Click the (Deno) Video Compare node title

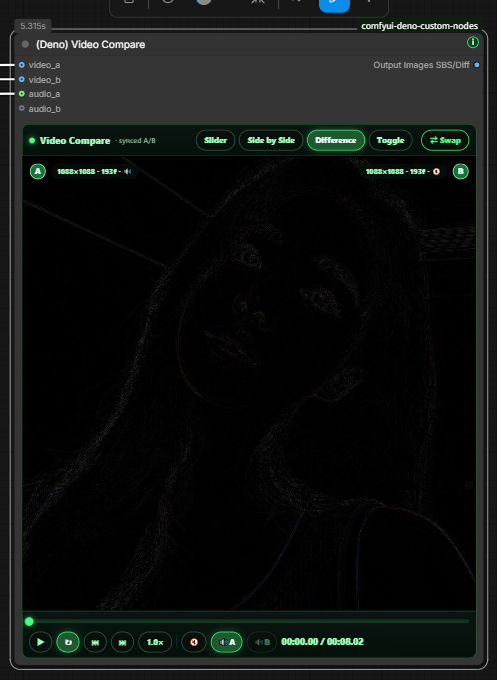click(x=90, y=44)
